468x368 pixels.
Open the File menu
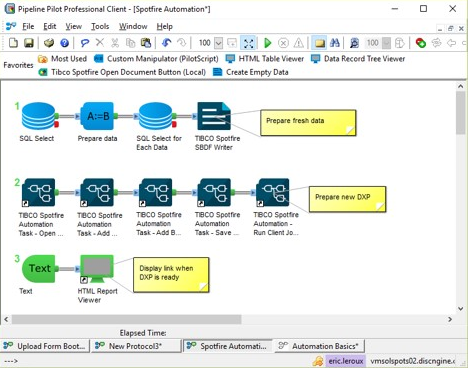28,26
